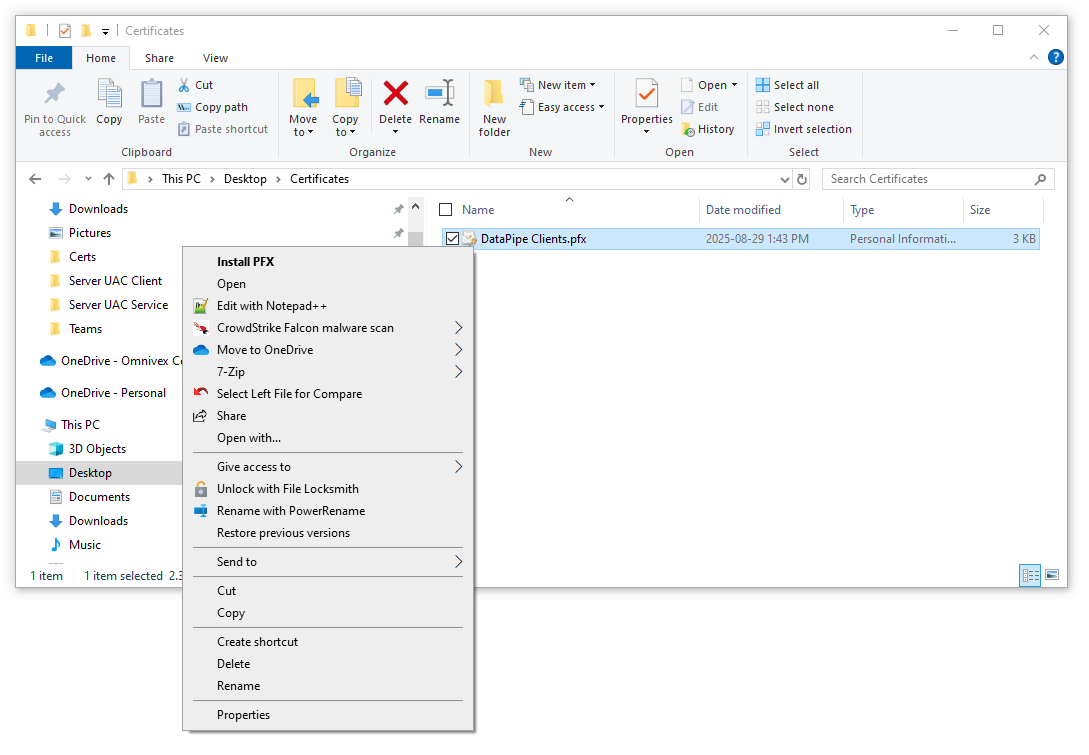
Task: Click the Rename icon in the Organize group
Action: (x=440, y=100)
